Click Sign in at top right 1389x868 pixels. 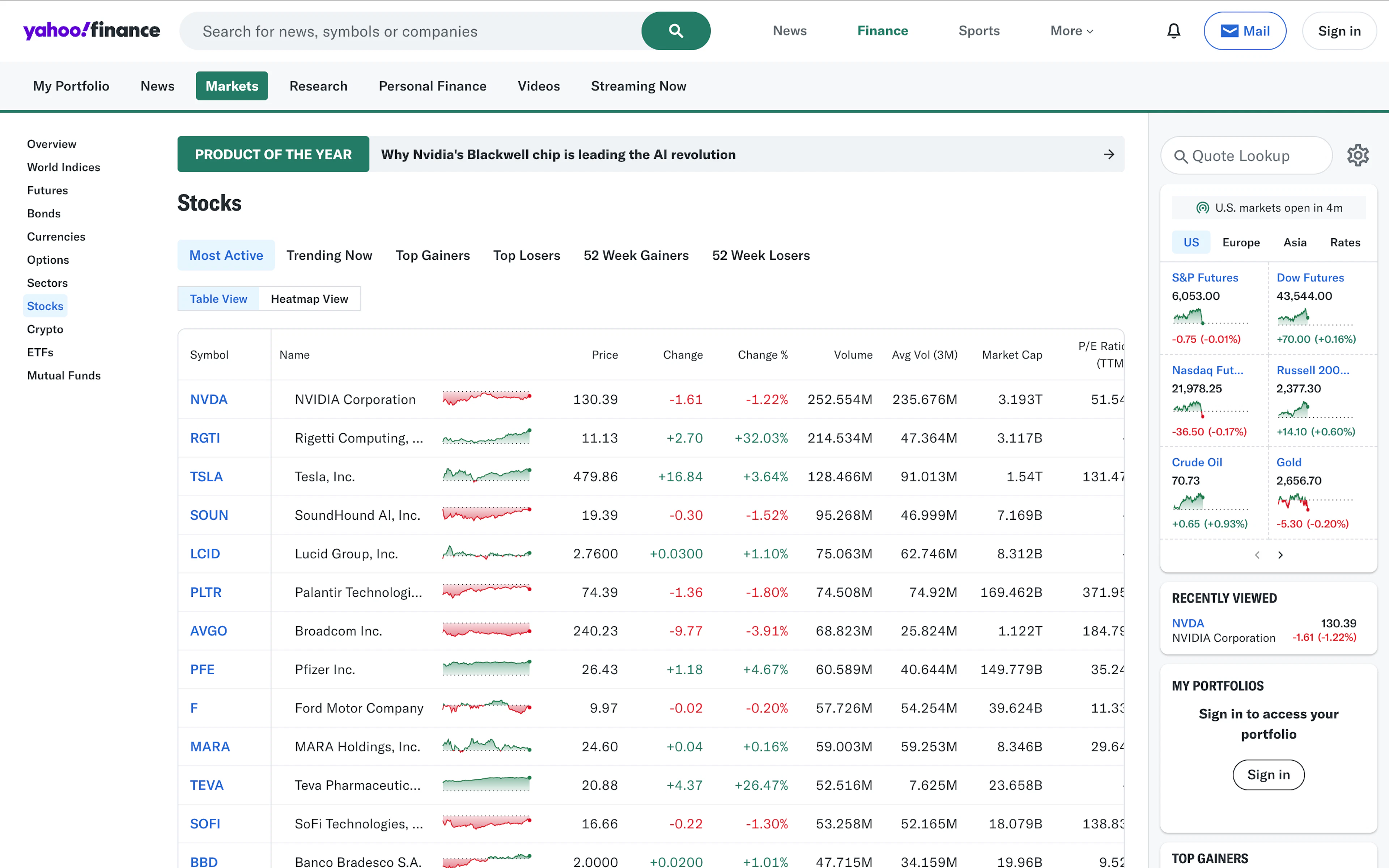[x=1339, y=31]
